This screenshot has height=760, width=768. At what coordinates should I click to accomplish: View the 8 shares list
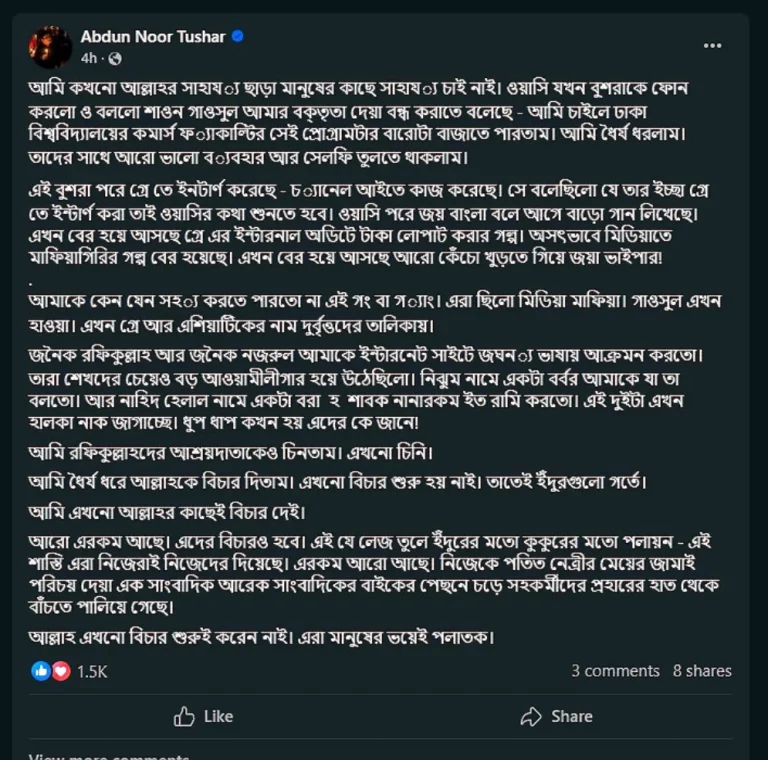coord(702,670)
